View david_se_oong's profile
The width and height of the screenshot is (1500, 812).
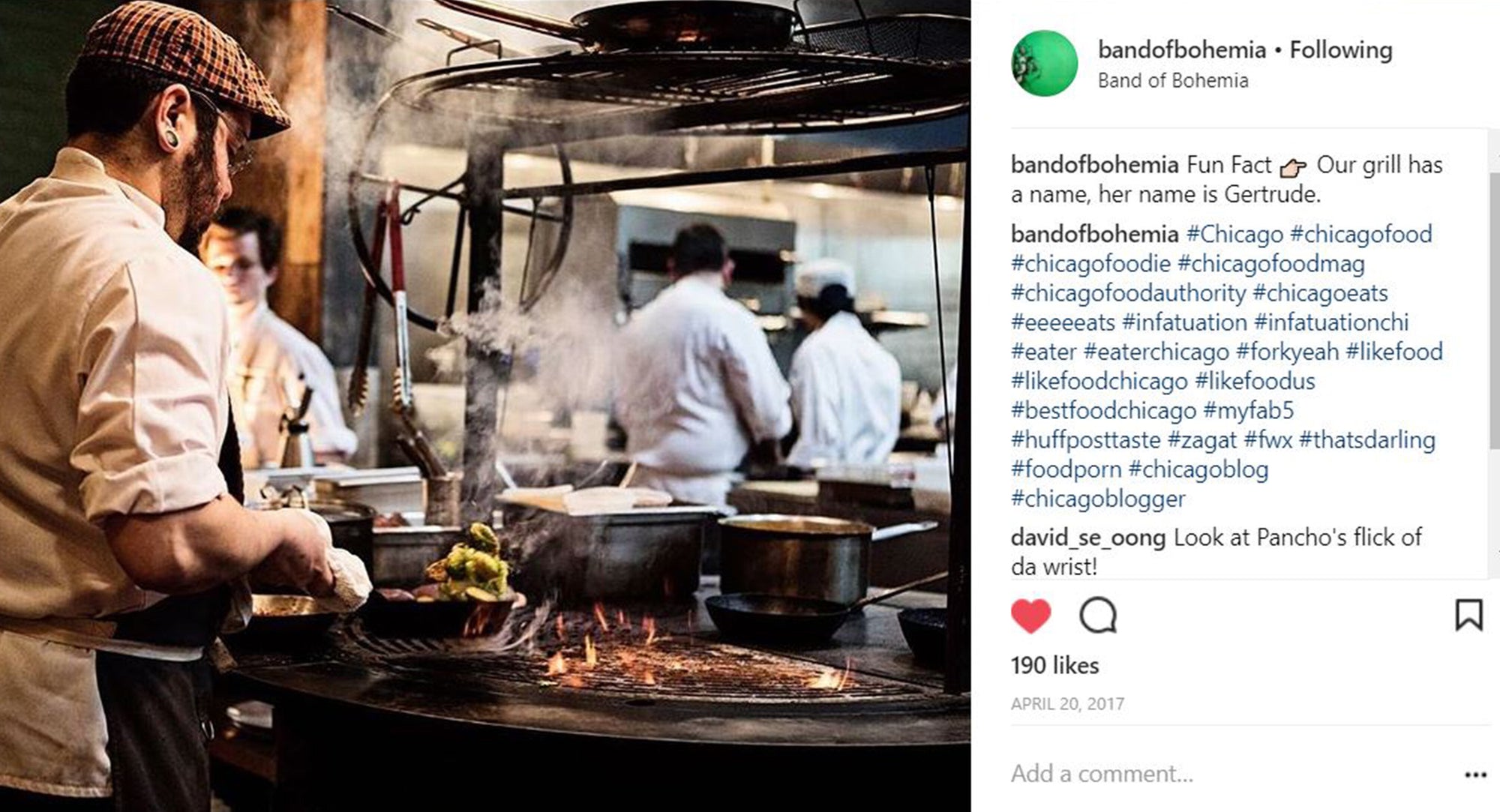(1087, 538)
